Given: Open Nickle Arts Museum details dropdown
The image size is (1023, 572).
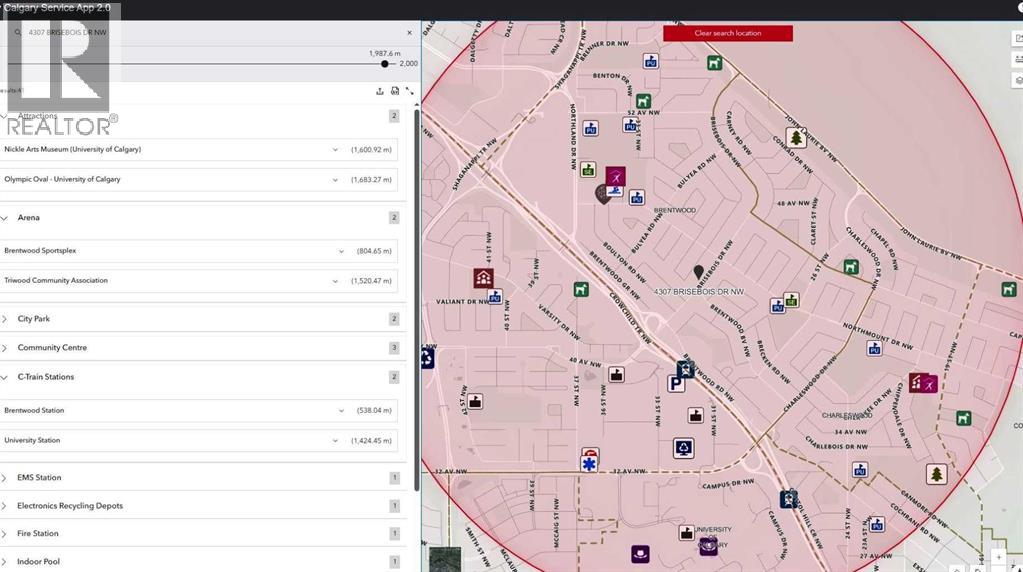Looking at the screenshot, I should pyautogui.click(x=335, y=149).
